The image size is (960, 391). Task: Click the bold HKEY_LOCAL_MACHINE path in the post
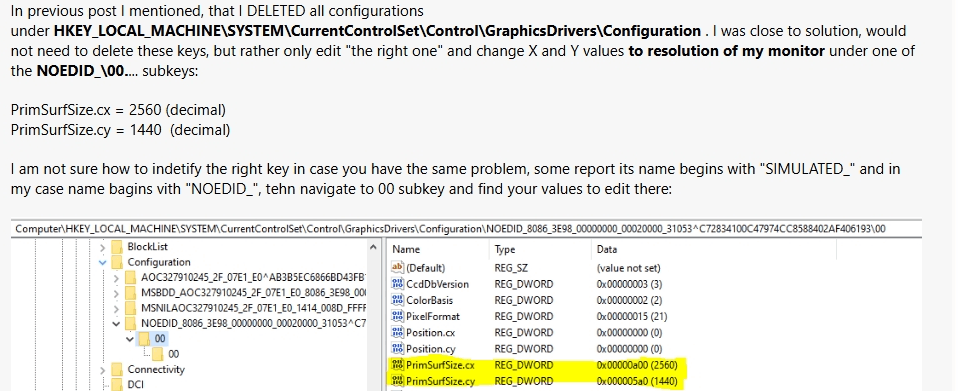(377, 31)
